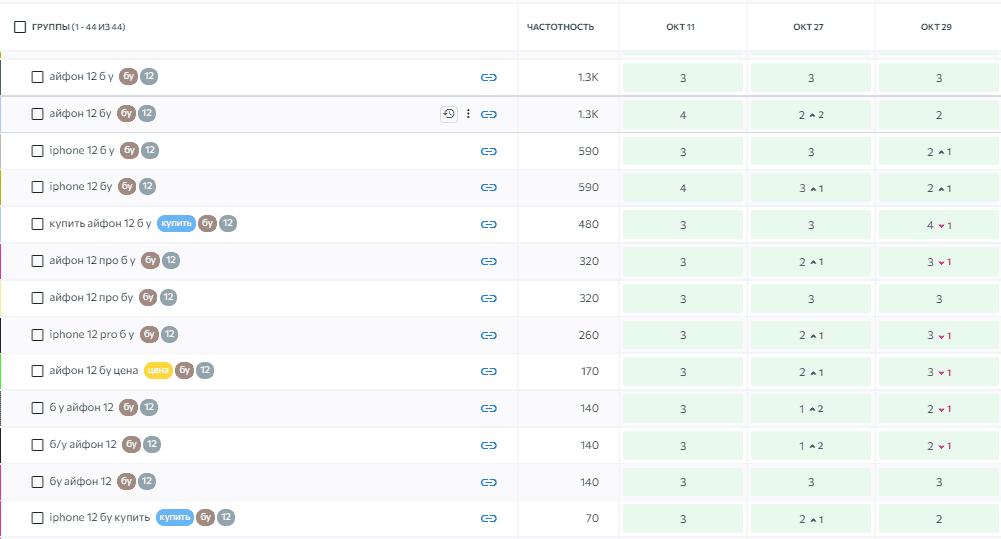Click the ОКТ 11 column header
This screenshot has width=1001, height=539.
coord(681,27)
